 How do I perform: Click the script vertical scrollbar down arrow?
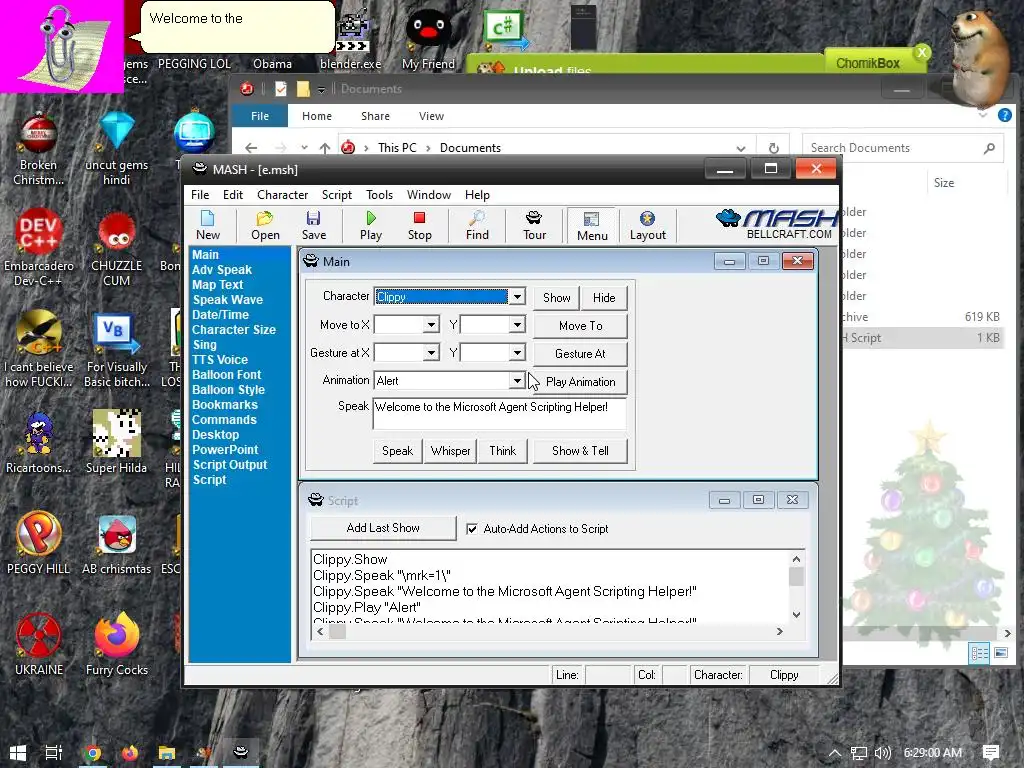(796, 615)
